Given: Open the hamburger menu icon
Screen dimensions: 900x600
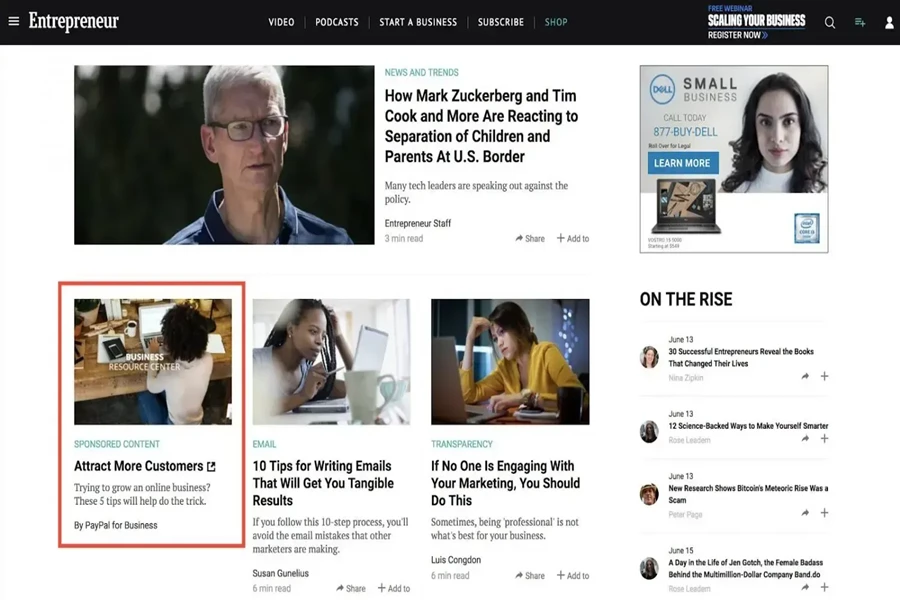Looking at the screenshot, I should pos(14,21).
